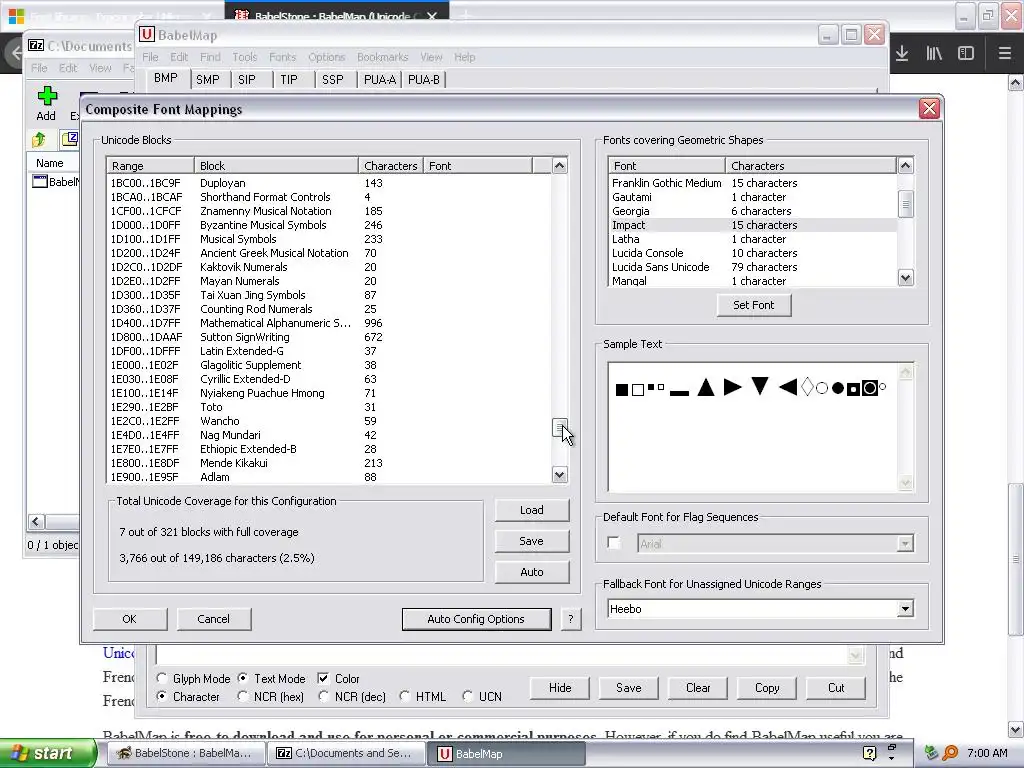The image size is (1024, 768).
Task: Click the Windows start button
Action: click(x=48, y=753)
